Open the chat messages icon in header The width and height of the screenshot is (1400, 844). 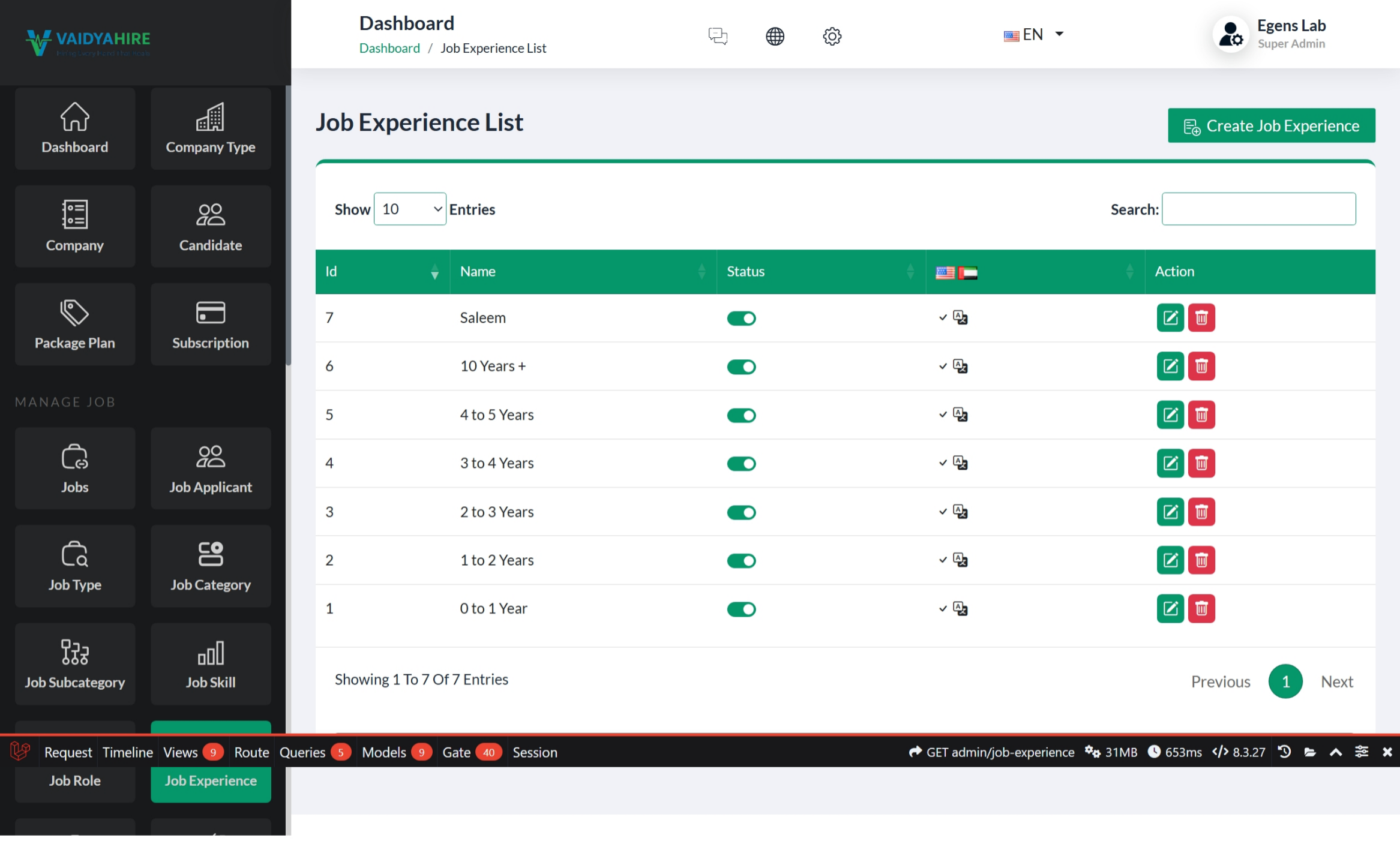717,36
